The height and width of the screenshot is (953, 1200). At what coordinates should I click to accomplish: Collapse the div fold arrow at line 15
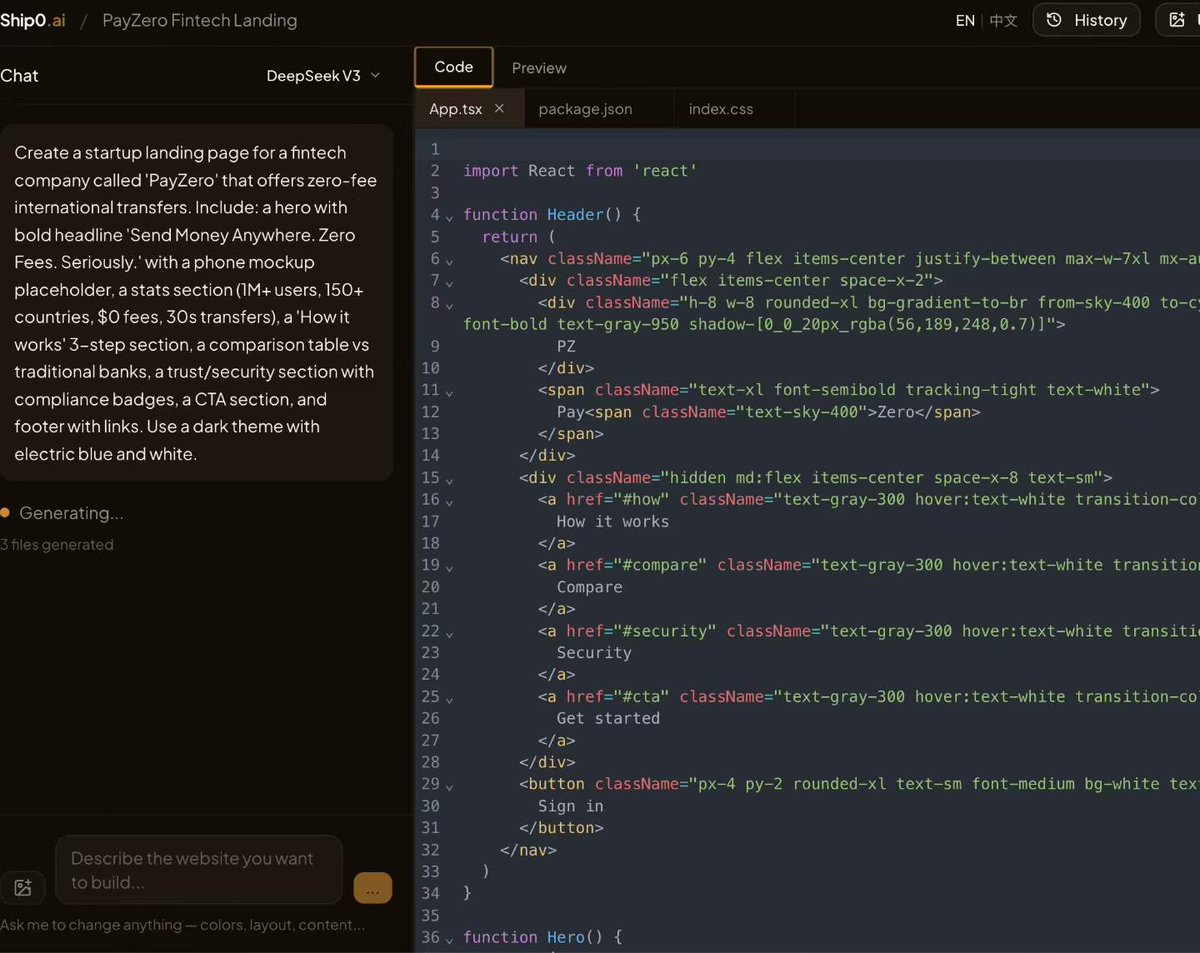(x=449, y=479)
